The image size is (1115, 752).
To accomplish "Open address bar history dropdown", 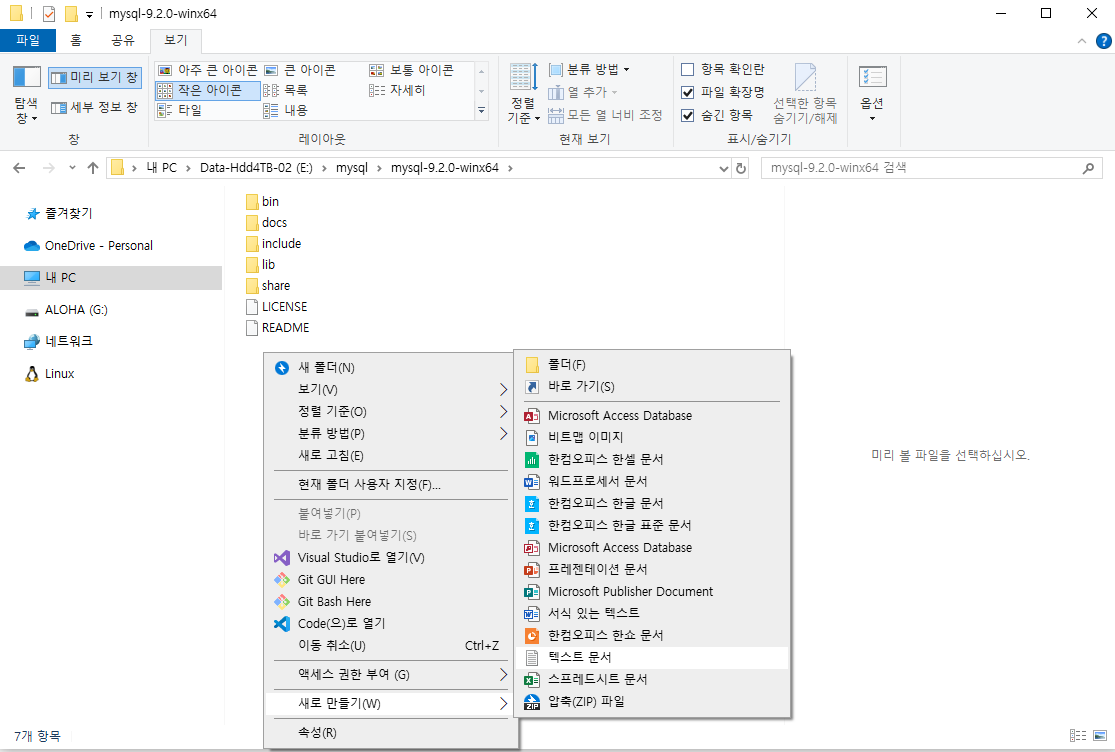I will [x=723, y=168].
